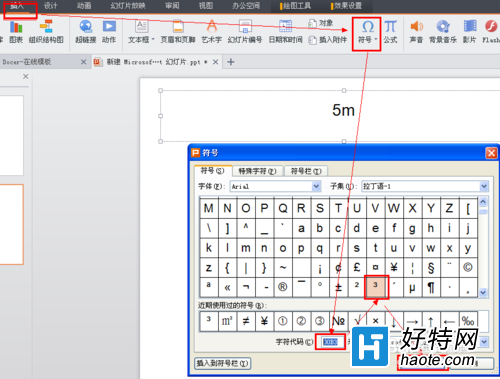500x379 pixels.
Task: Select the copyright © symbol
Action: point(468,267)
